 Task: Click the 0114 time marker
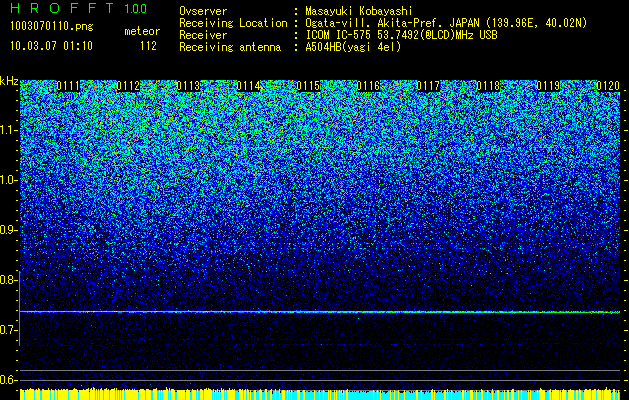tap(248, 86)
